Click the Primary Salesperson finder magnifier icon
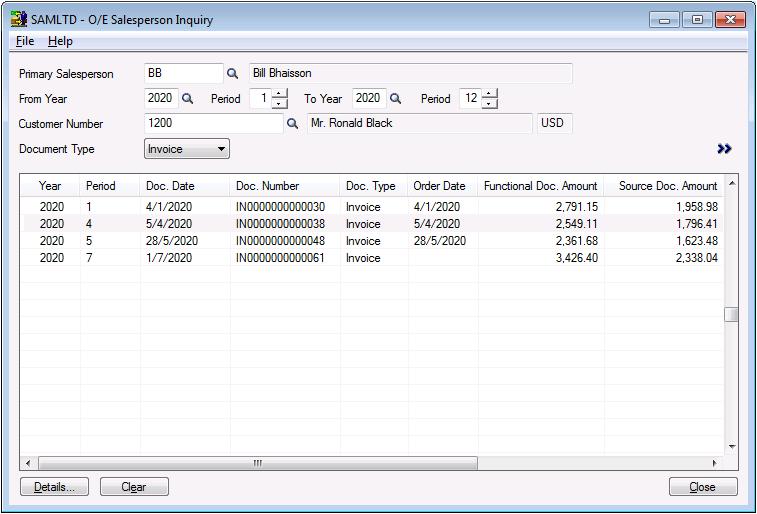This screenshot has height=514, width=757. (233, 74)
